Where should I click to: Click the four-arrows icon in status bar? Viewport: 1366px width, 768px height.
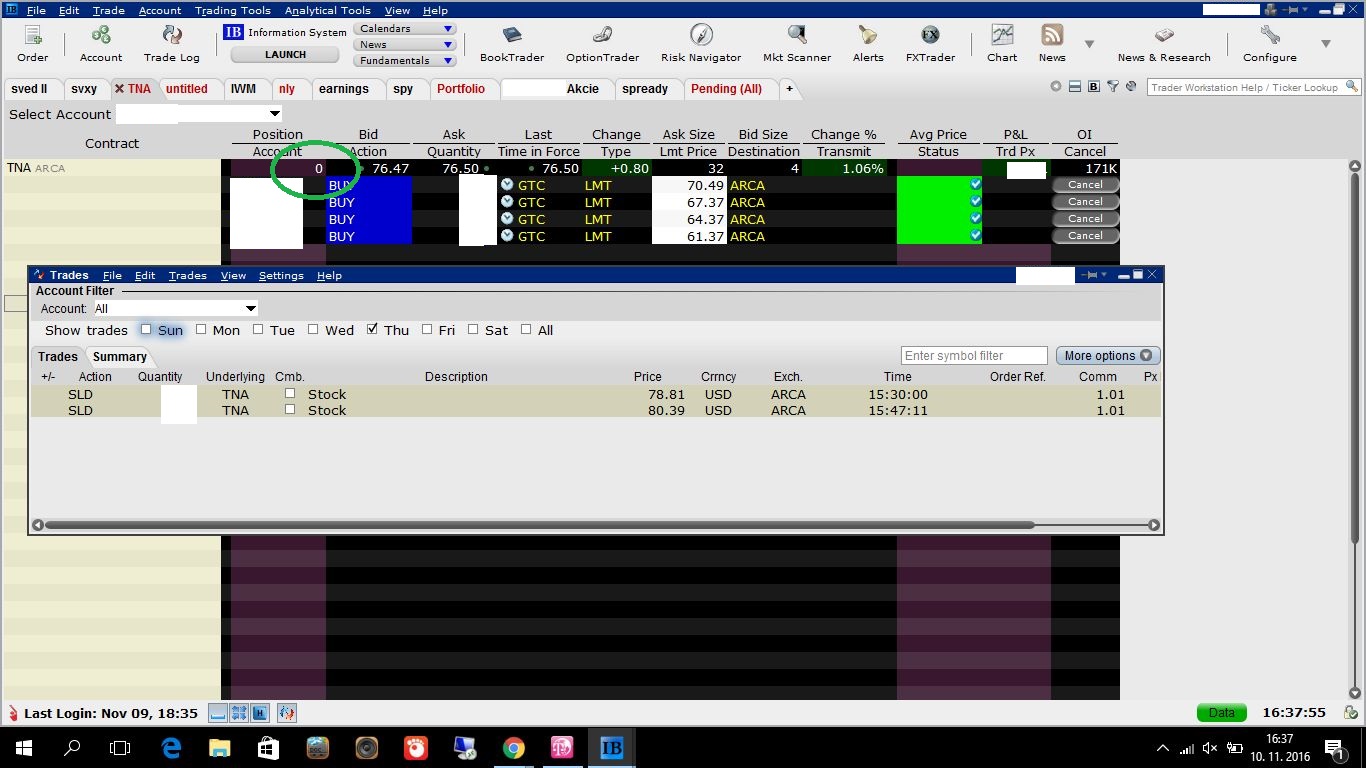coord(239,713)
